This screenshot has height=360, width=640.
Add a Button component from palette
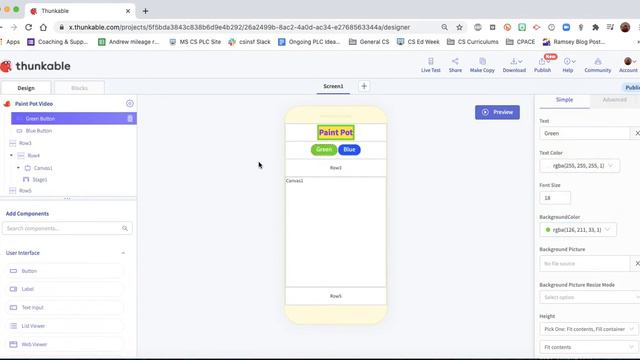click(65, 271)
